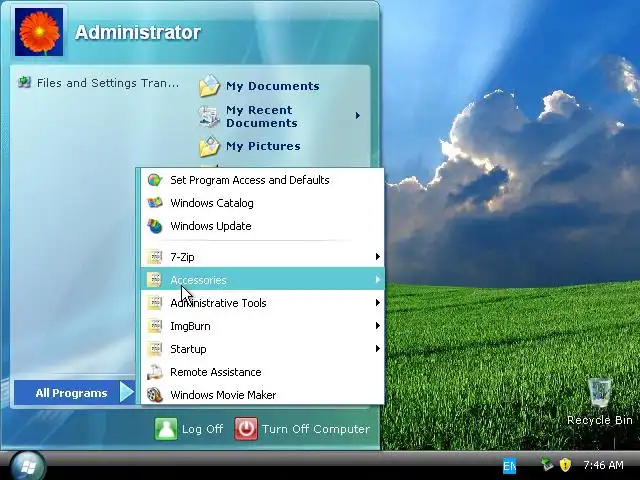Click the yellow security shield tray icon
Viewport: 640px width, 480px height.
565,464
